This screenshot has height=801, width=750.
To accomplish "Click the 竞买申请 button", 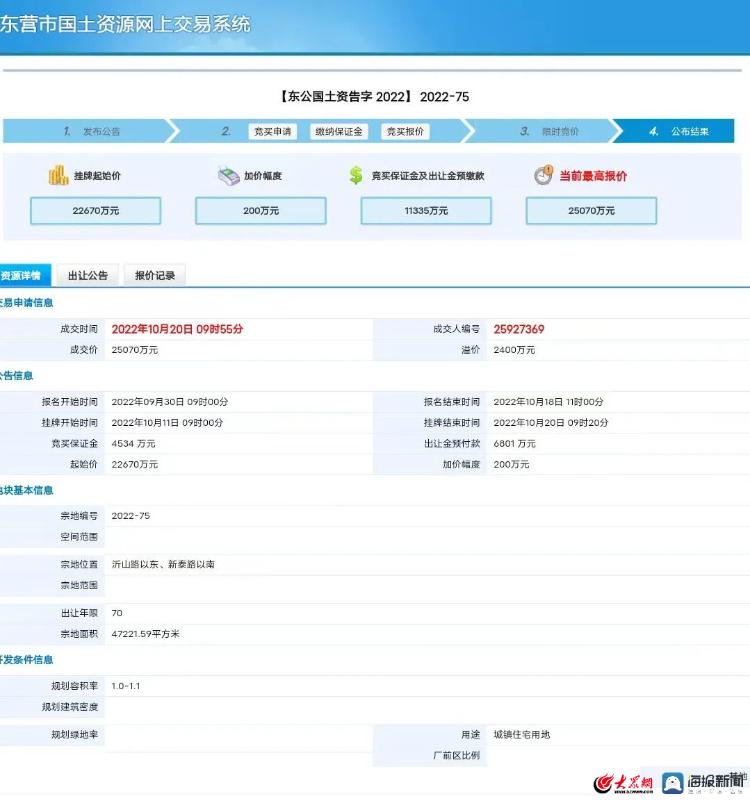I will click(273, 132).
